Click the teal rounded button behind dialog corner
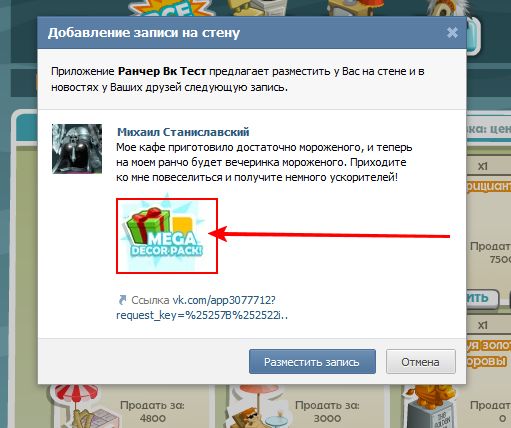This screenshot has width=511, height=428. (473, 37)
